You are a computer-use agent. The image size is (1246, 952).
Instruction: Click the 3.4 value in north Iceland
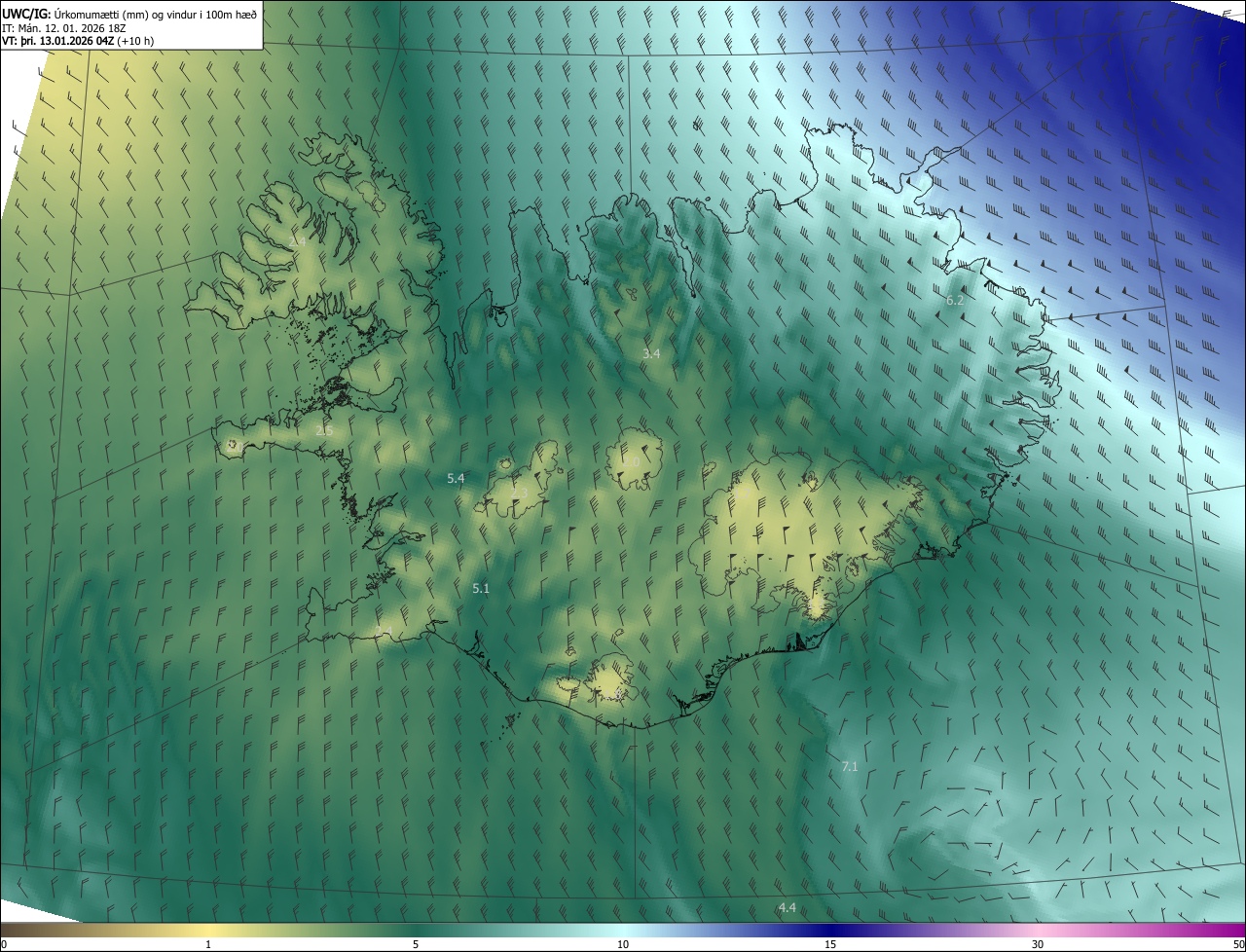[x=651, y=354]
